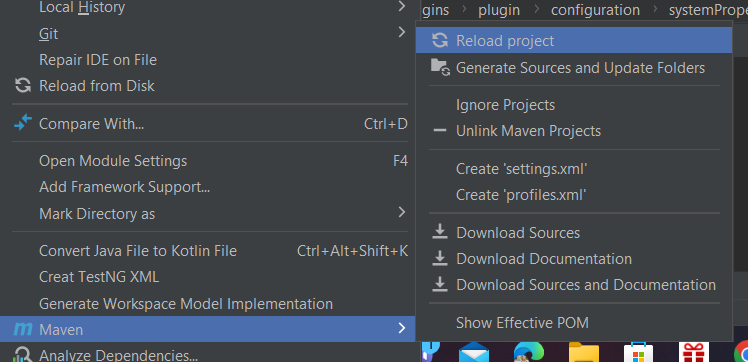This screenshot has width=748, height=362.
Task: Choose Add Framework Support...
Action: 208,187
